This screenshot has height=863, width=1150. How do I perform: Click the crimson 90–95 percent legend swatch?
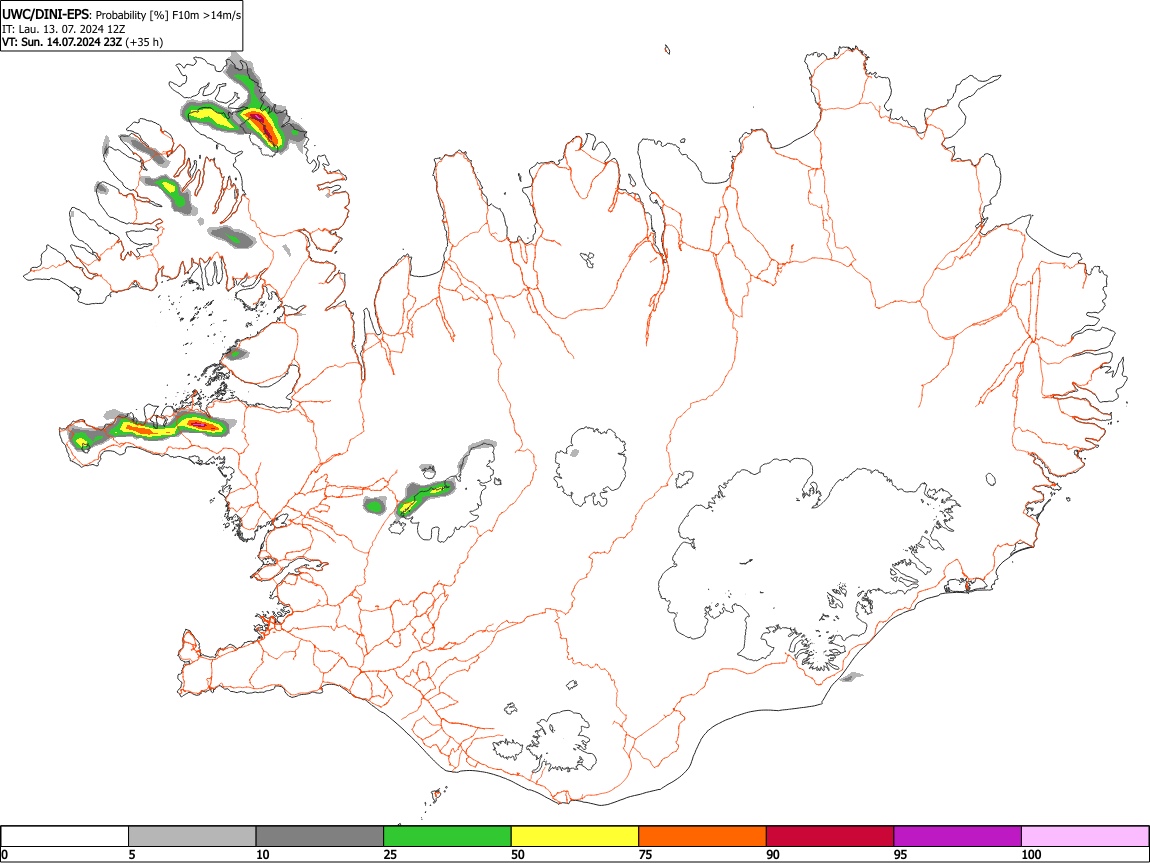tap(830, 836)
